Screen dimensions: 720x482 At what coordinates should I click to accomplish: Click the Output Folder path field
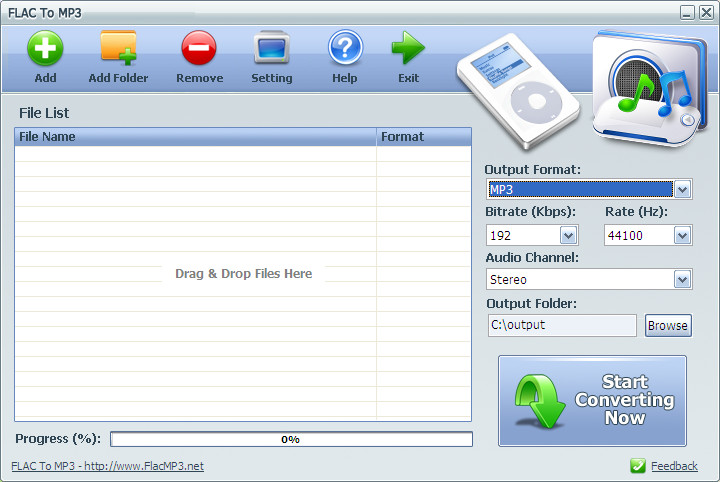562,325
